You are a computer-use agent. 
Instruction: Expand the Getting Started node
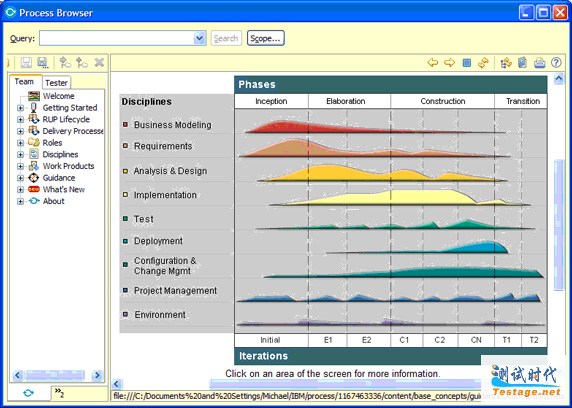tap(20, 108)
